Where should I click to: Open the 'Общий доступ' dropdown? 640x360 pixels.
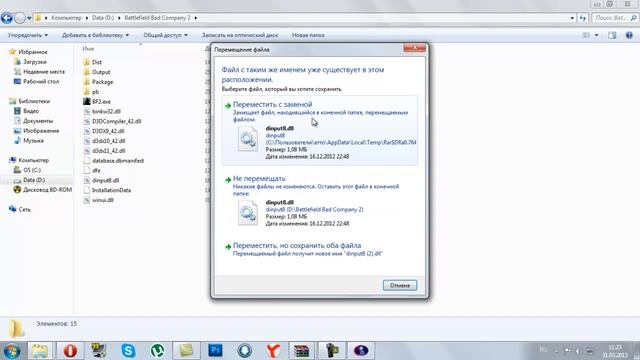(165, 35)
